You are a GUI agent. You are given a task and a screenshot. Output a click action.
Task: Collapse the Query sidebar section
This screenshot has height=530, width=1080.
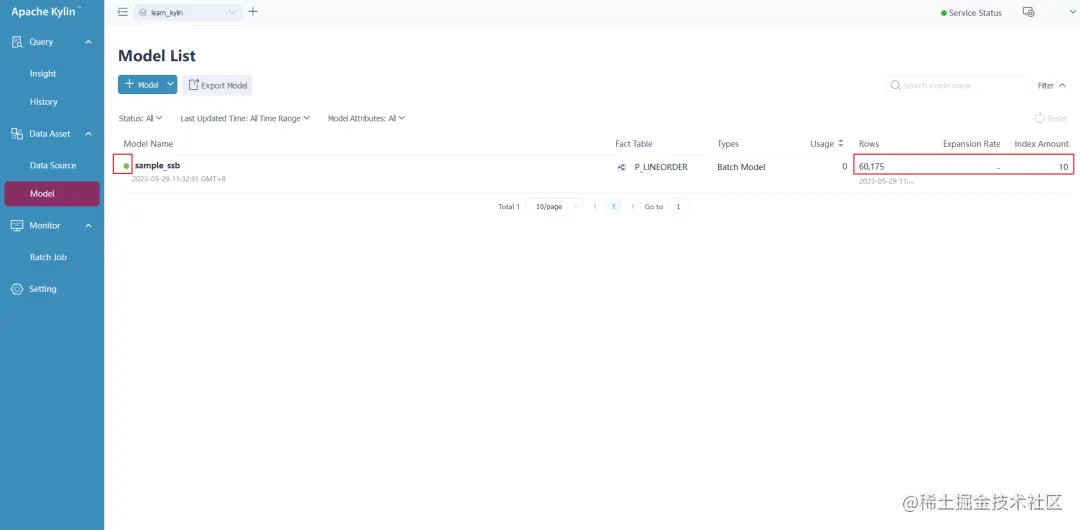[88, 42]
